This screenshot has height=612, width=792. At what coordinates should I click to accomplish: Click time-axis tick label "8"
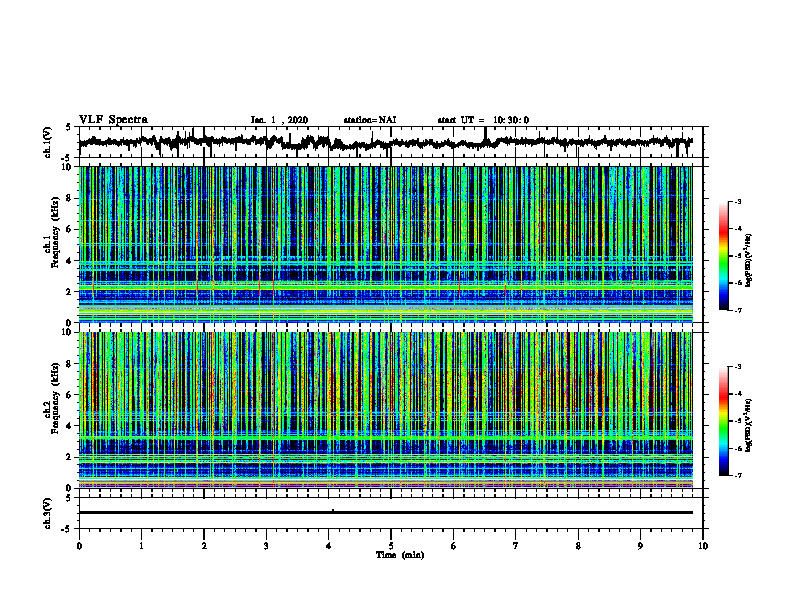(578, 546)
